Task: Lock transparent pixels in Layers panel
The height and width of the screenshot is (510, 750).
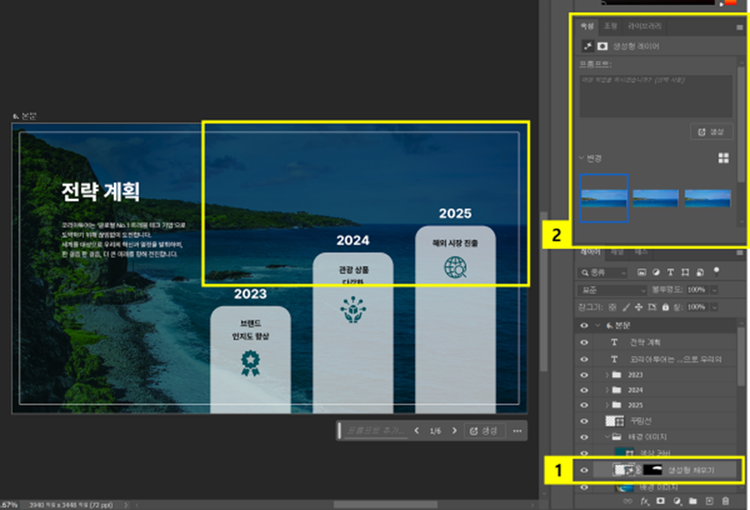Action: [612, 307]
